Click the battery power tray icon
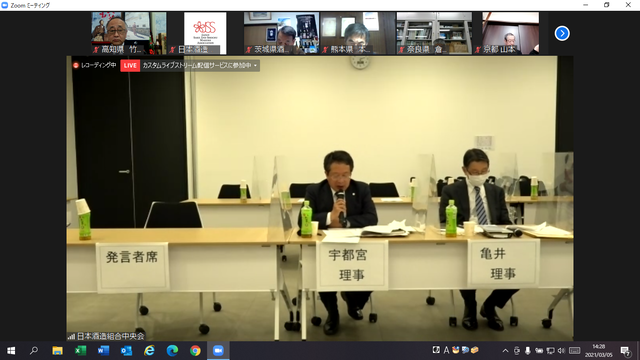Screen dimensions: 640x360 click(x=539, y=351)
